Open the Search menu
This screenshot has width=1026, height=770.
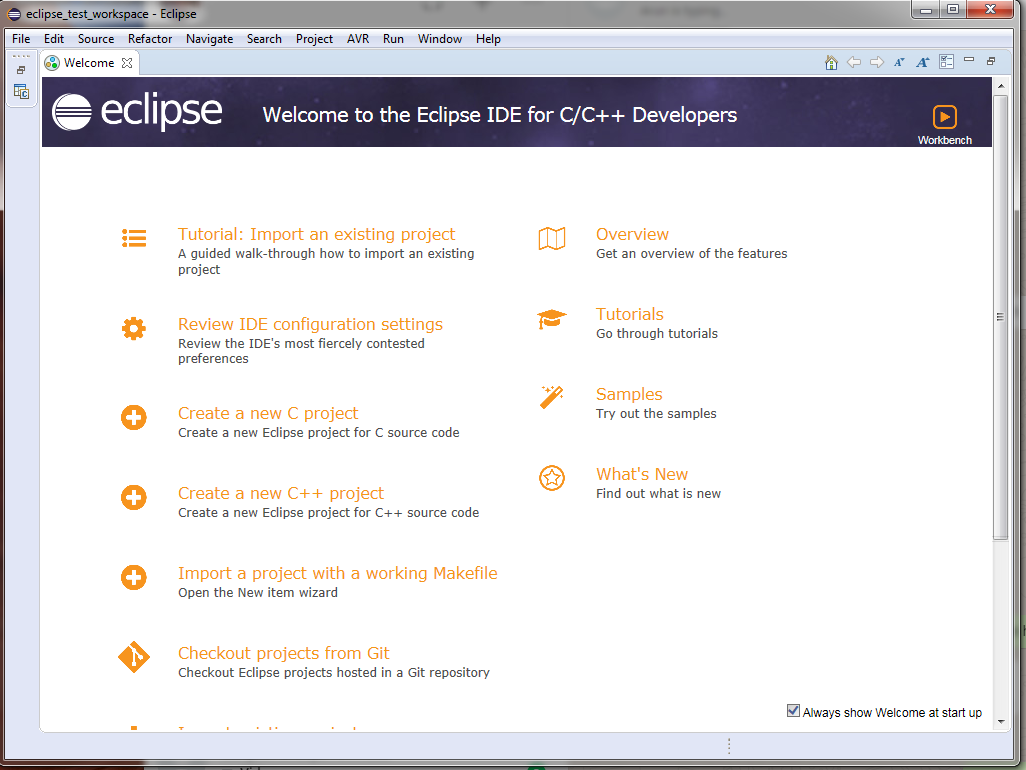(x=264, y=39)
